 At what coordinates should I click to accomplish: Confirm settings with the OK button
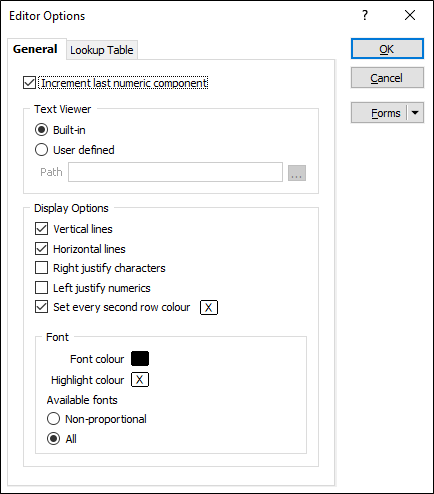pyautogui.click(x=387, y=49)
